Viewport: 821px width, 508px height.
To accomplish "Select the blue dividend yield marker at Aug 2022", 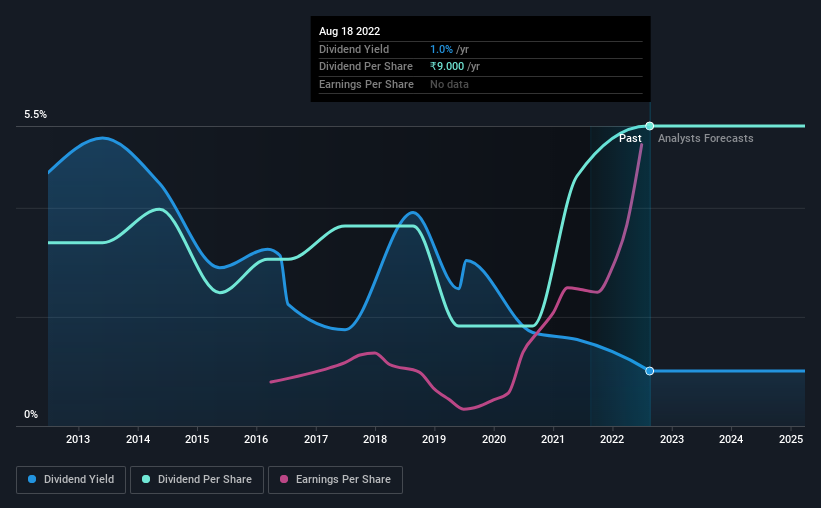I will pyautogui.click(x=650, y=371).
